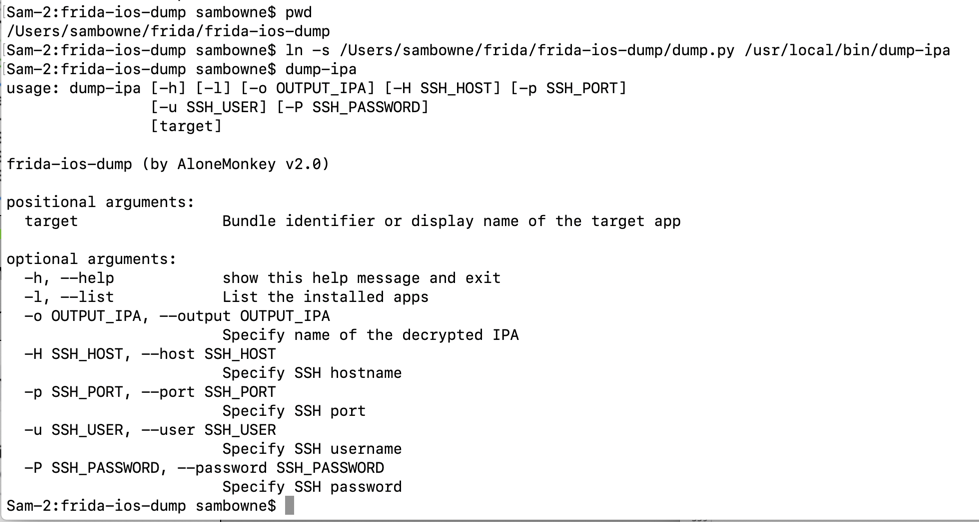Click 'Specify name of the decrypted IPA' text
This screenshot has width=979, height=522.
coord(370,335)
